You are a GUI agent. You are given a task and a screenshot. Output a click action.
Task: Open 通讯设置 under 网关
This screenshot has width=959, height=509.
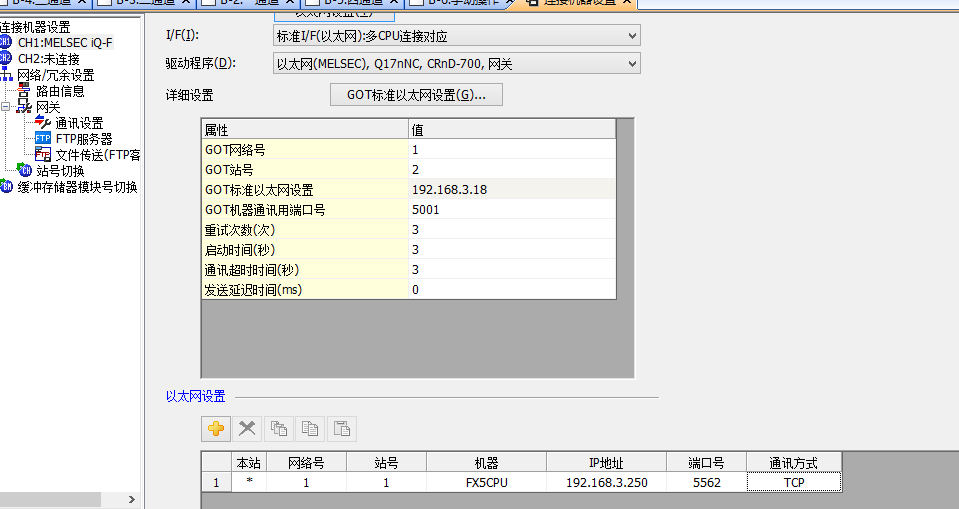click(x=79, y=123)
